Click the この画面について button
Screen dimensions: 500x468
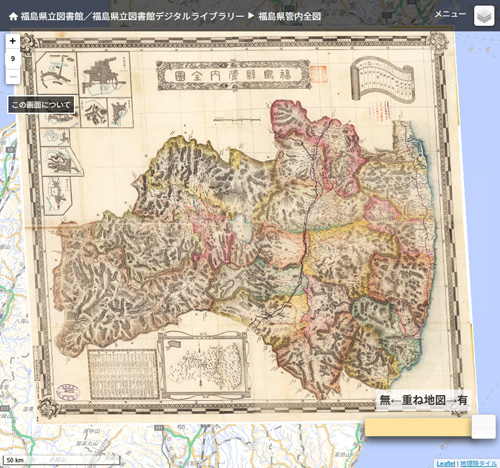(x=41, y=105)
